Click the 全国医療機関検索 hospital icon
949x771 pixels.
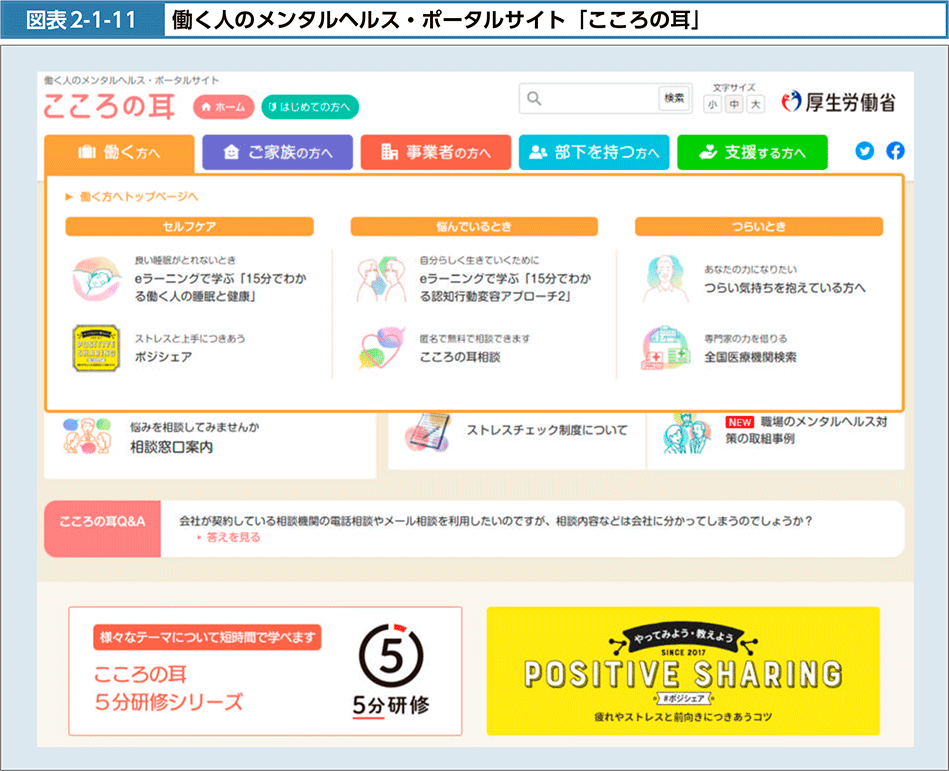tap(666, 348)
